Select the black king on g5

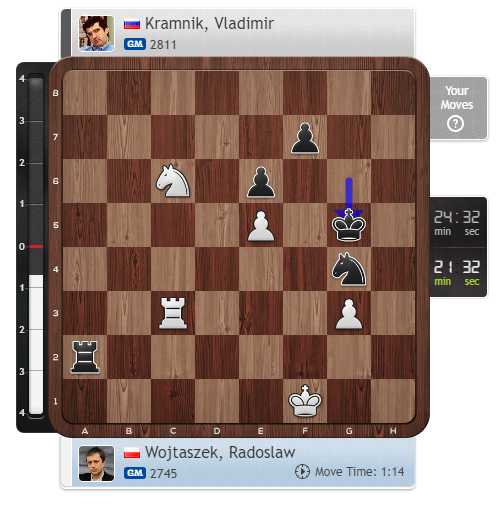349,225
